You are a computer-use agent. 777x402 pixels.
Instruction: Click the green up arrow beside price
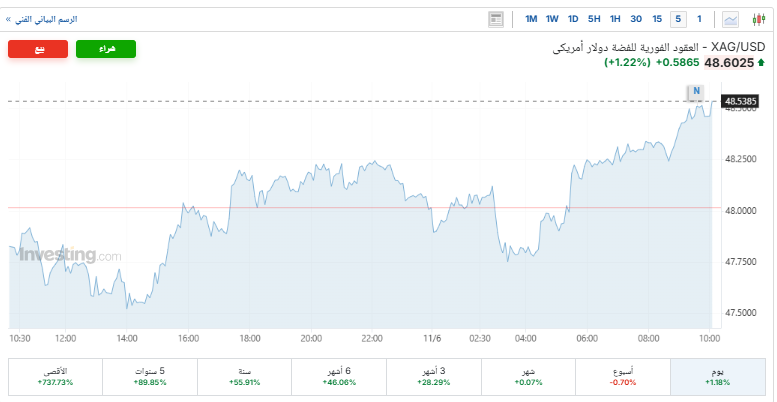(x=762, y=62)
